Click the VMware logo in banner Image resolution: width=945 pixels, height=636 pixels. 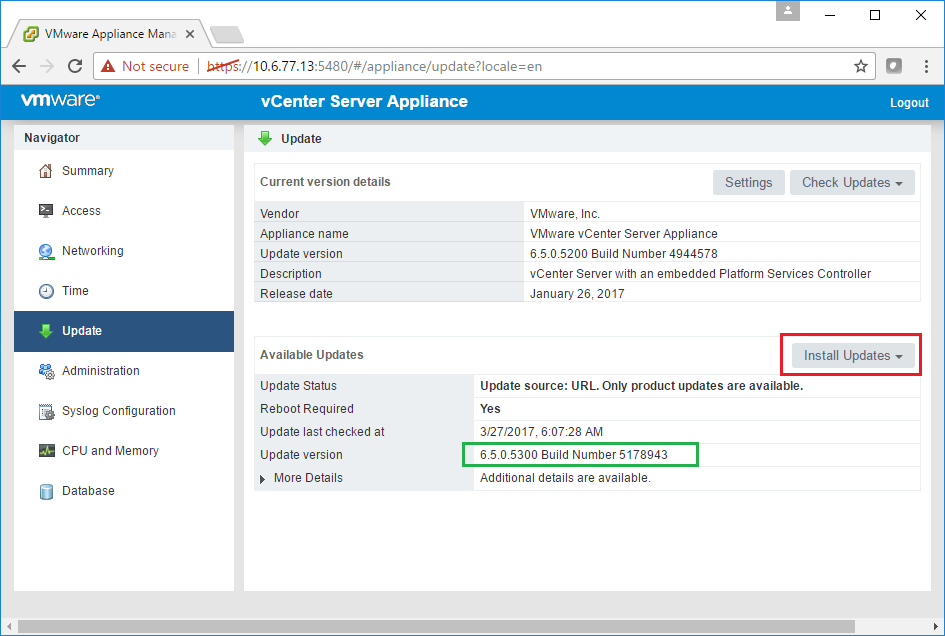click(60, 100)
